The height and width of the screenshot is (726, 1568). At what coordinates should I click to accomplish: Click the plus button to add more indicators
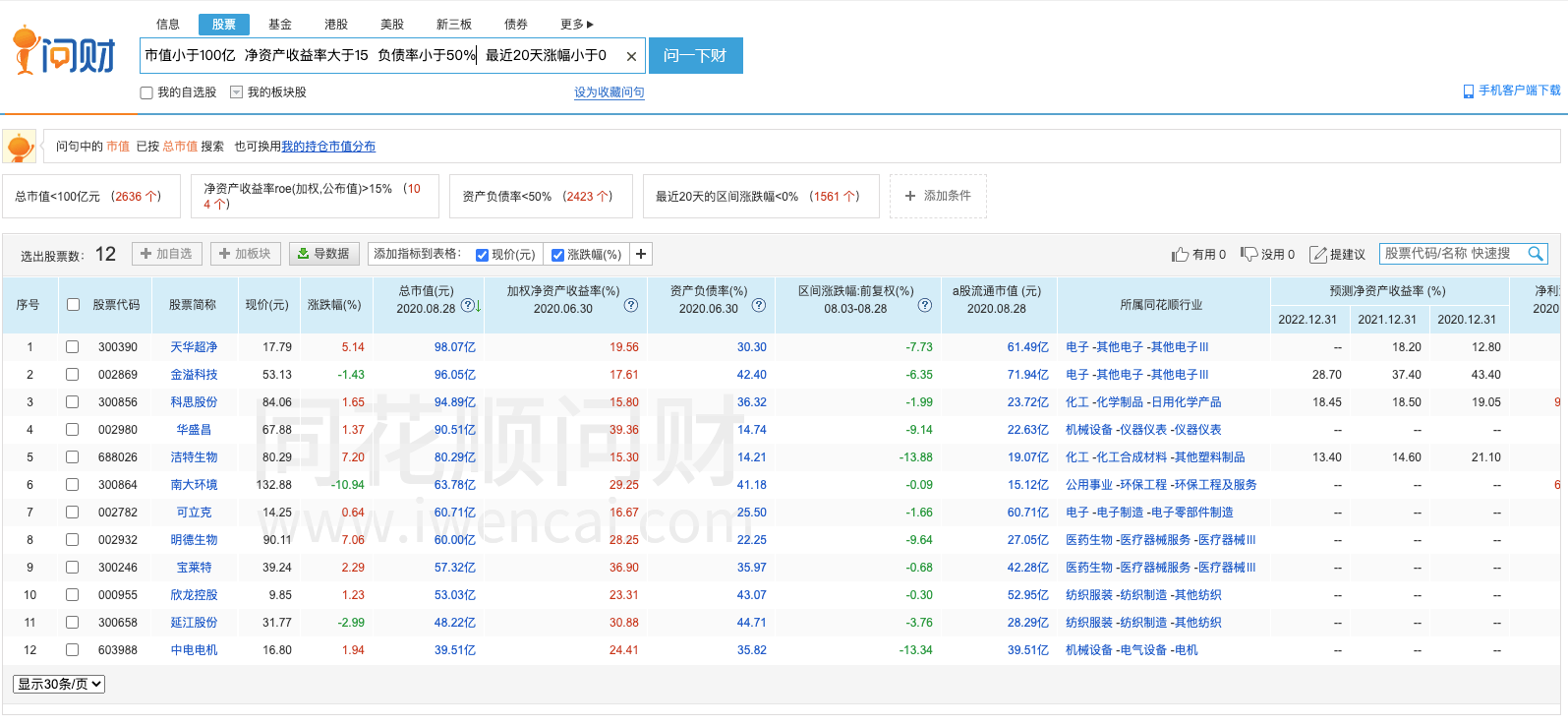[x=641, y=254]
